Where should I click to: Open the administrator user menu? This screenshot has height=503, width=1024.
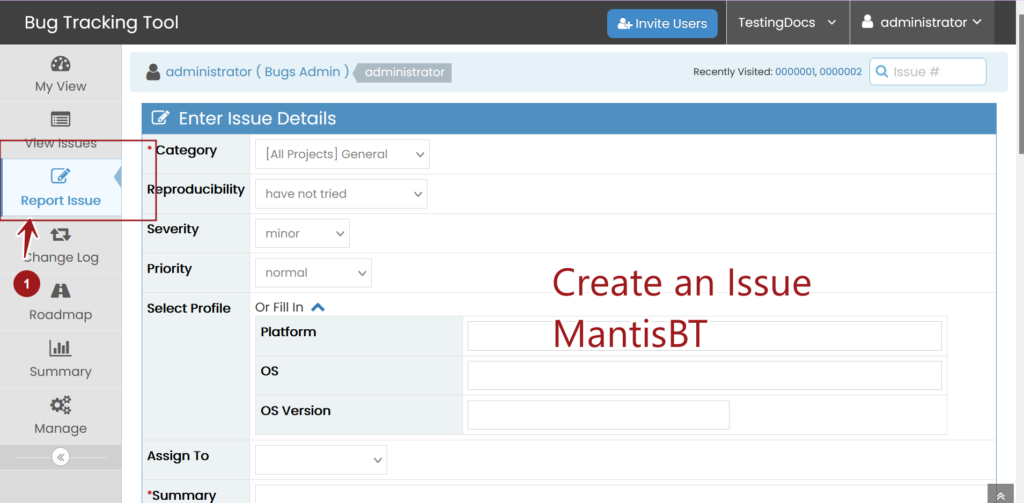(921, 23)
